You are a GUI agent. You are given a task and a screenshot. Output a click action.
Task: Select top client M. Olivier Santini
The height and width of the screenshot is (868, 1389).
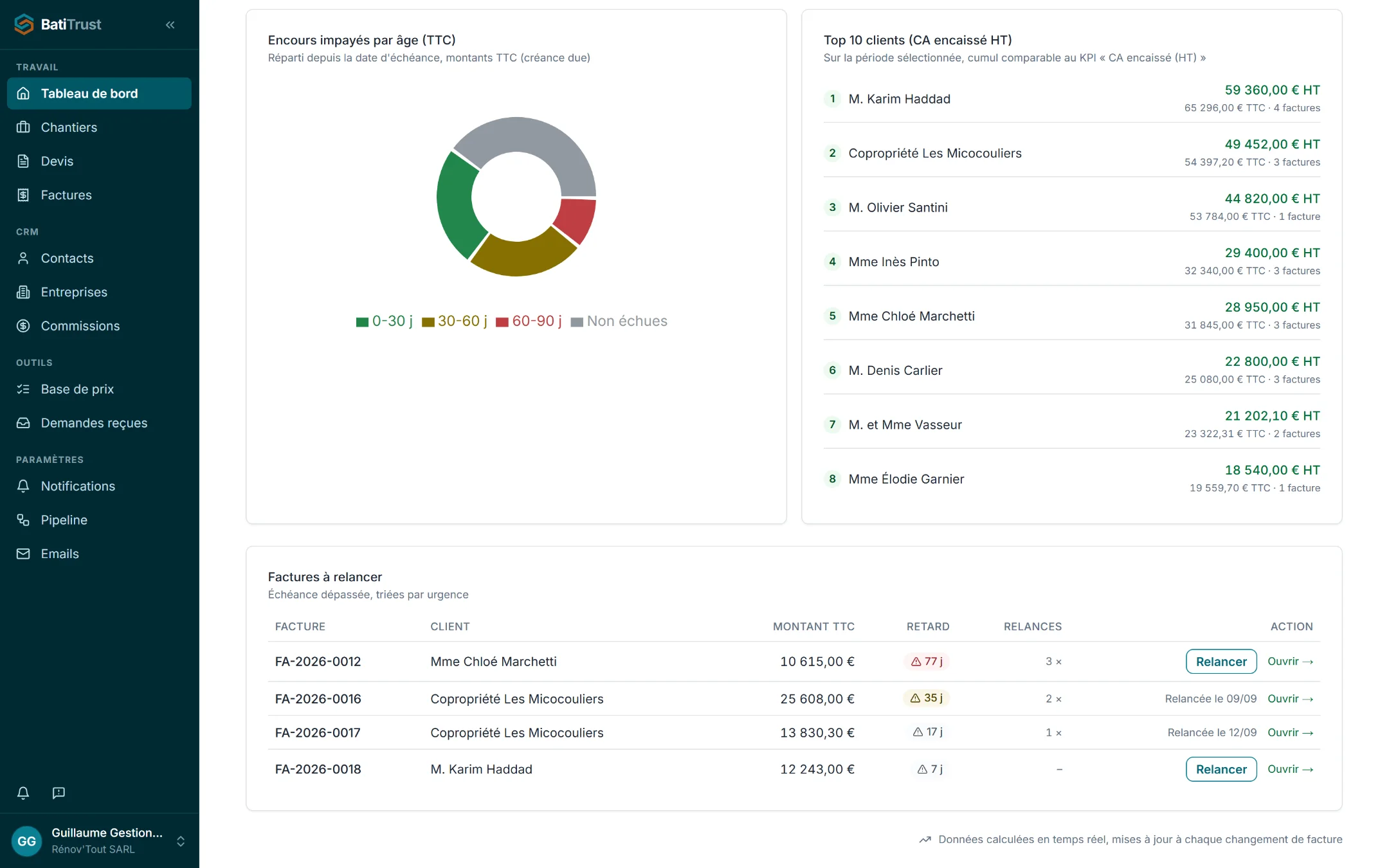coord(898,208)
